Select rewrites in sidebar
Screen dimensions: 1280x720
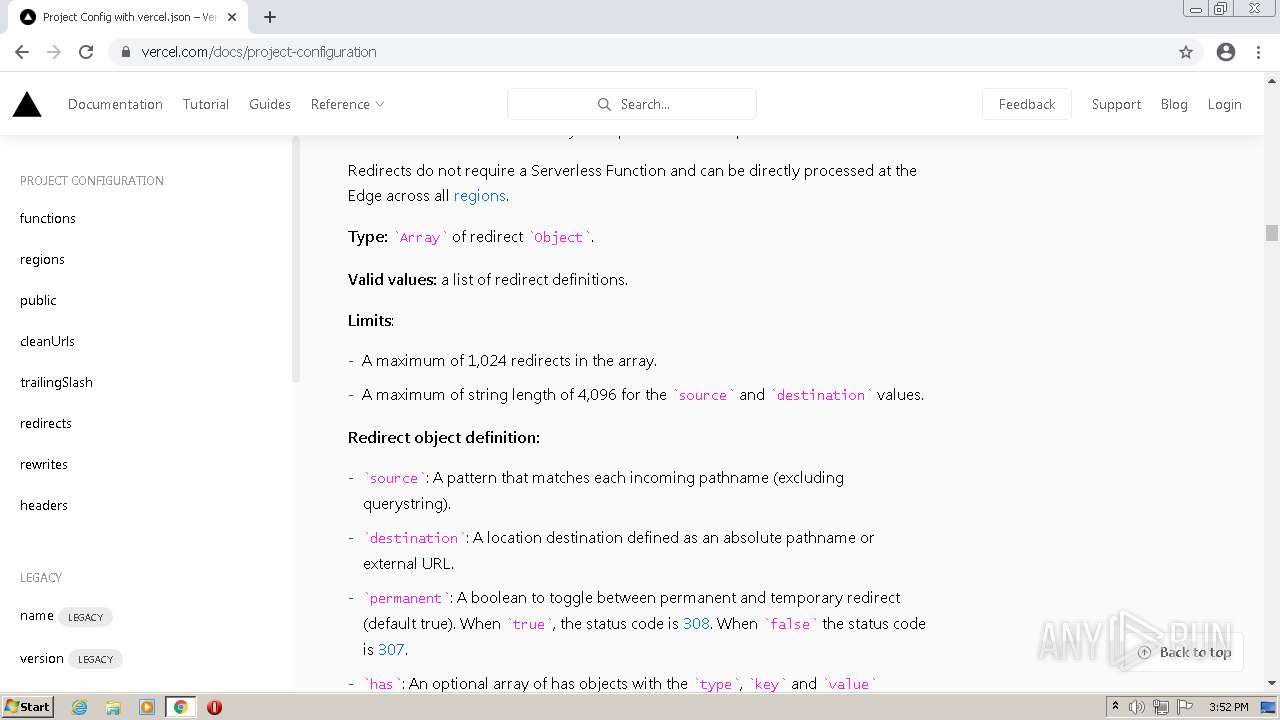pyautogui.click(x=44, y=464)
